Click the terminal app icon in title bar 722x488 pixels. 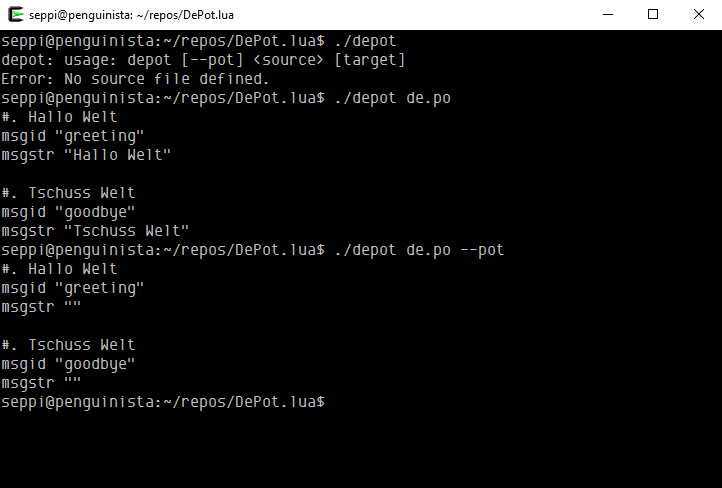coord(16,14)
